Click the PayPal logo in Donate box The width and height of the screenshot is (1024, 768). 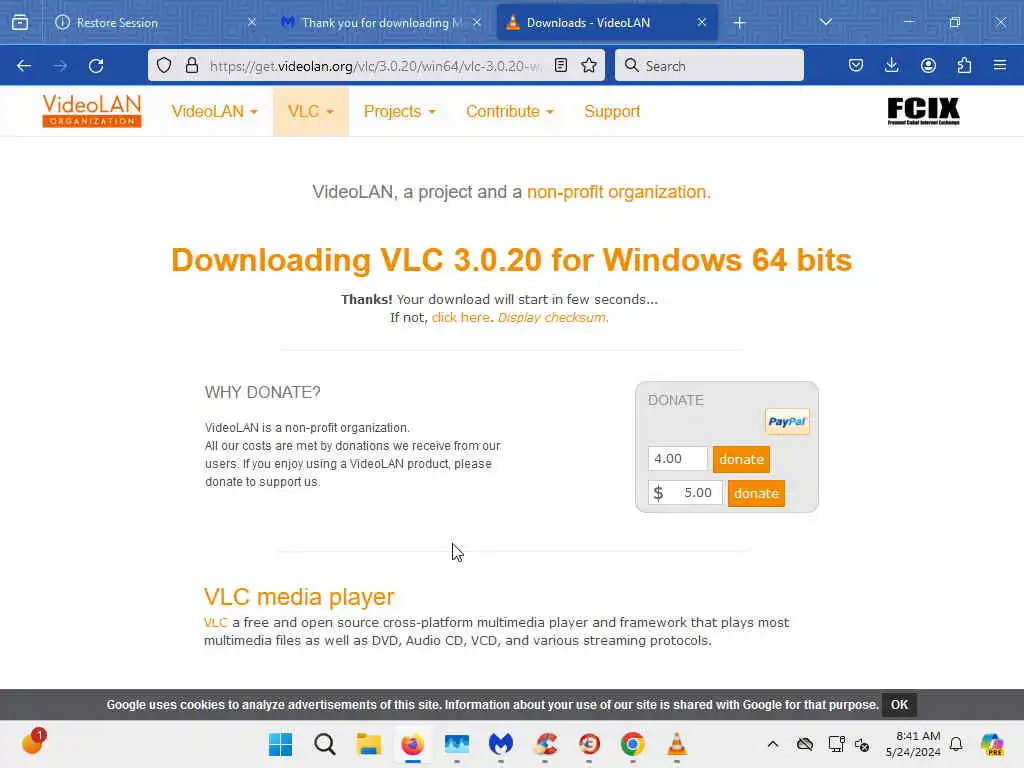pyautogui.click(x=787, y=421)
